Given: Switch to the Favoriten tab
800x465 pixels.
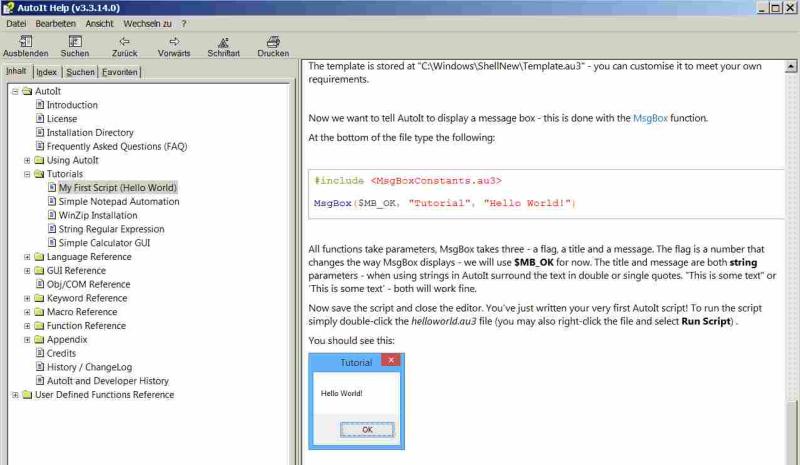Looking at the screenshot, I should pyautogui.click(x=119, y=72).
